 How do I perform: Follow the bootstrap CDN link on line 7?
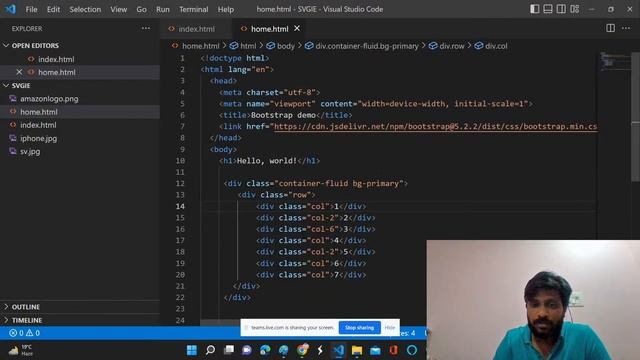(435, 127)
